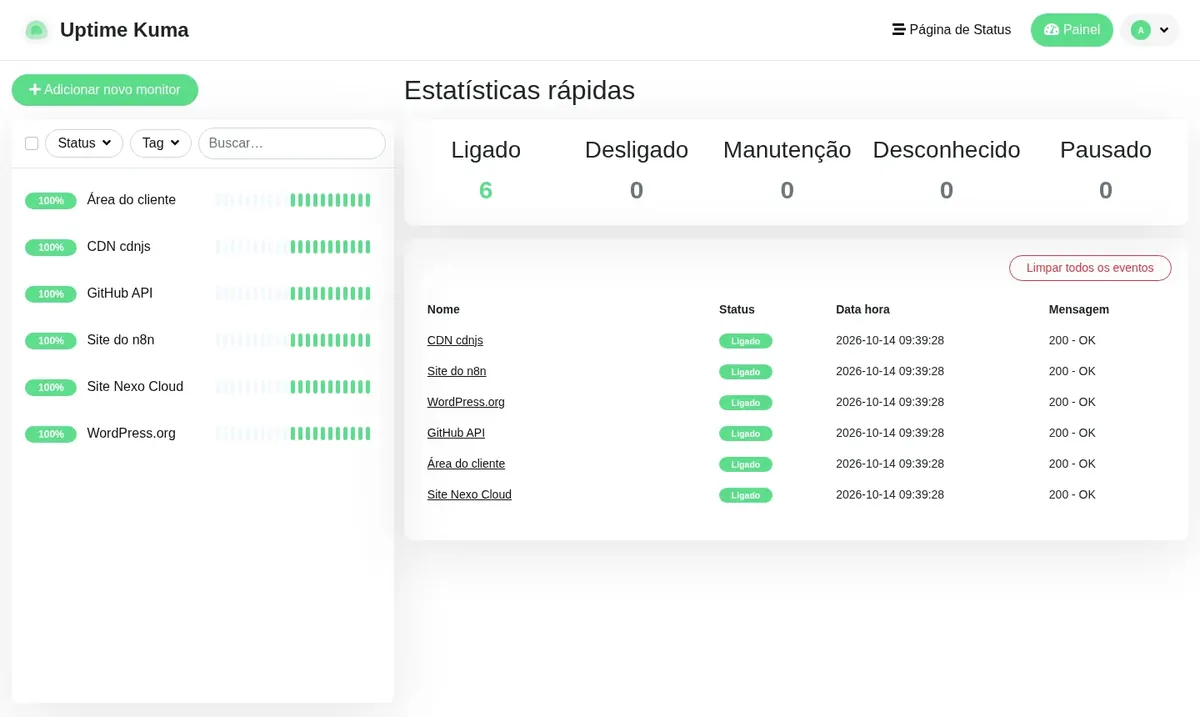Screen dimensions: 1200x717
Task: Click the Data hora column header
Action: (x=862, y=309)
